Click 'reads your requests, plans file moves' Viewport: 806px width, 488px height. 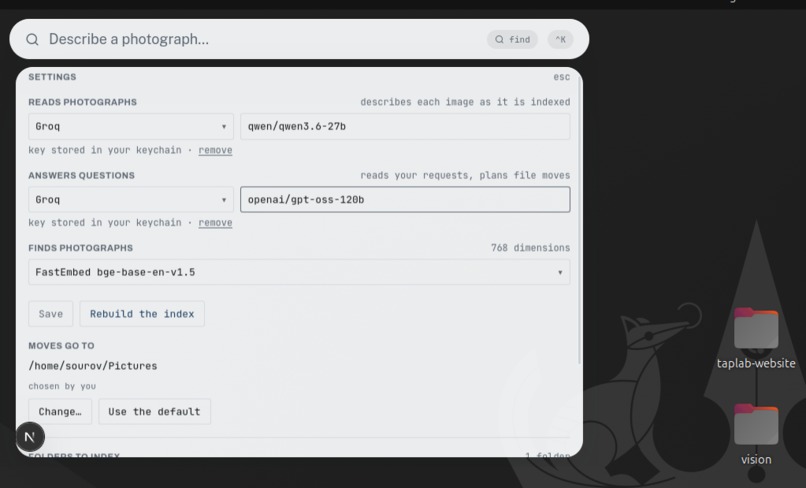coord(465,175)
